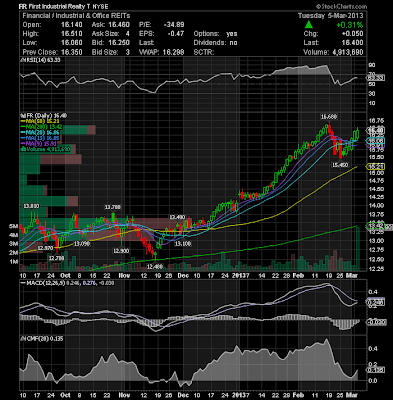This screenshot has height=400, width=393.
Task: Click the SCTR label
Action: (x=203, y=52)
